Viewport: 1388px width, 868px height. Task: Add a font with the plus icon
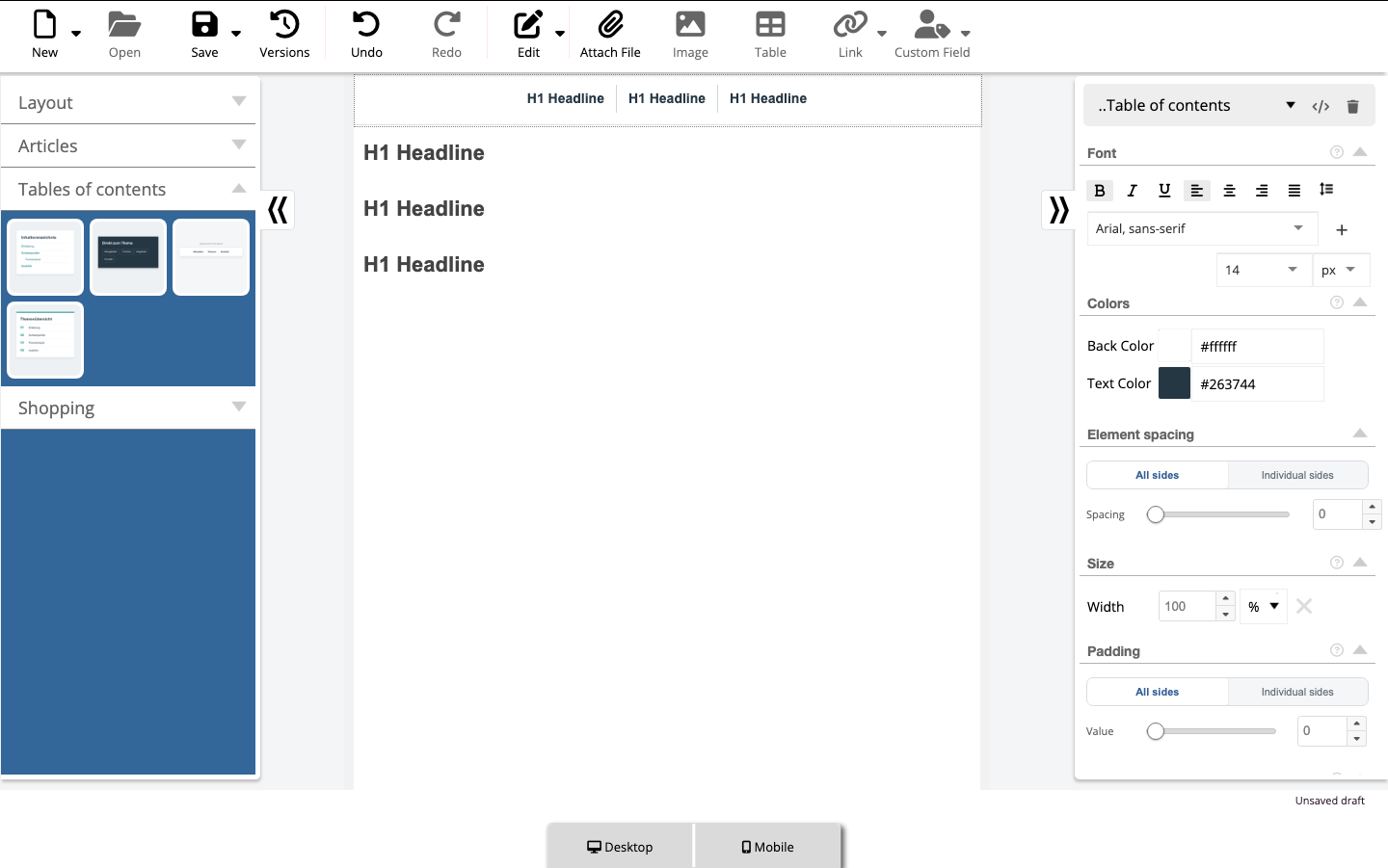[1342, 229]
